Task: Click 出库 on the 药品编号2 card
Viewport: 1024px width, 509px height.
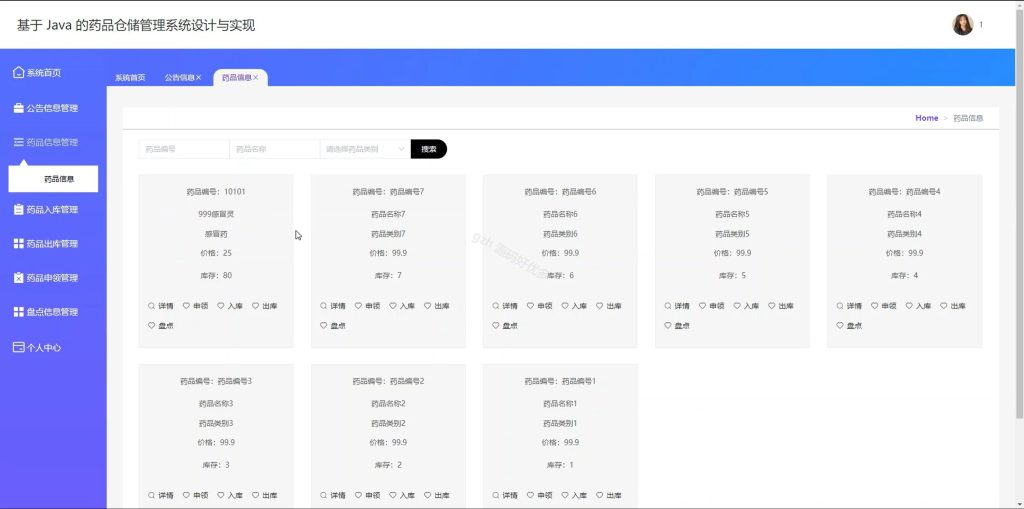Action: [x=436, y=495]
